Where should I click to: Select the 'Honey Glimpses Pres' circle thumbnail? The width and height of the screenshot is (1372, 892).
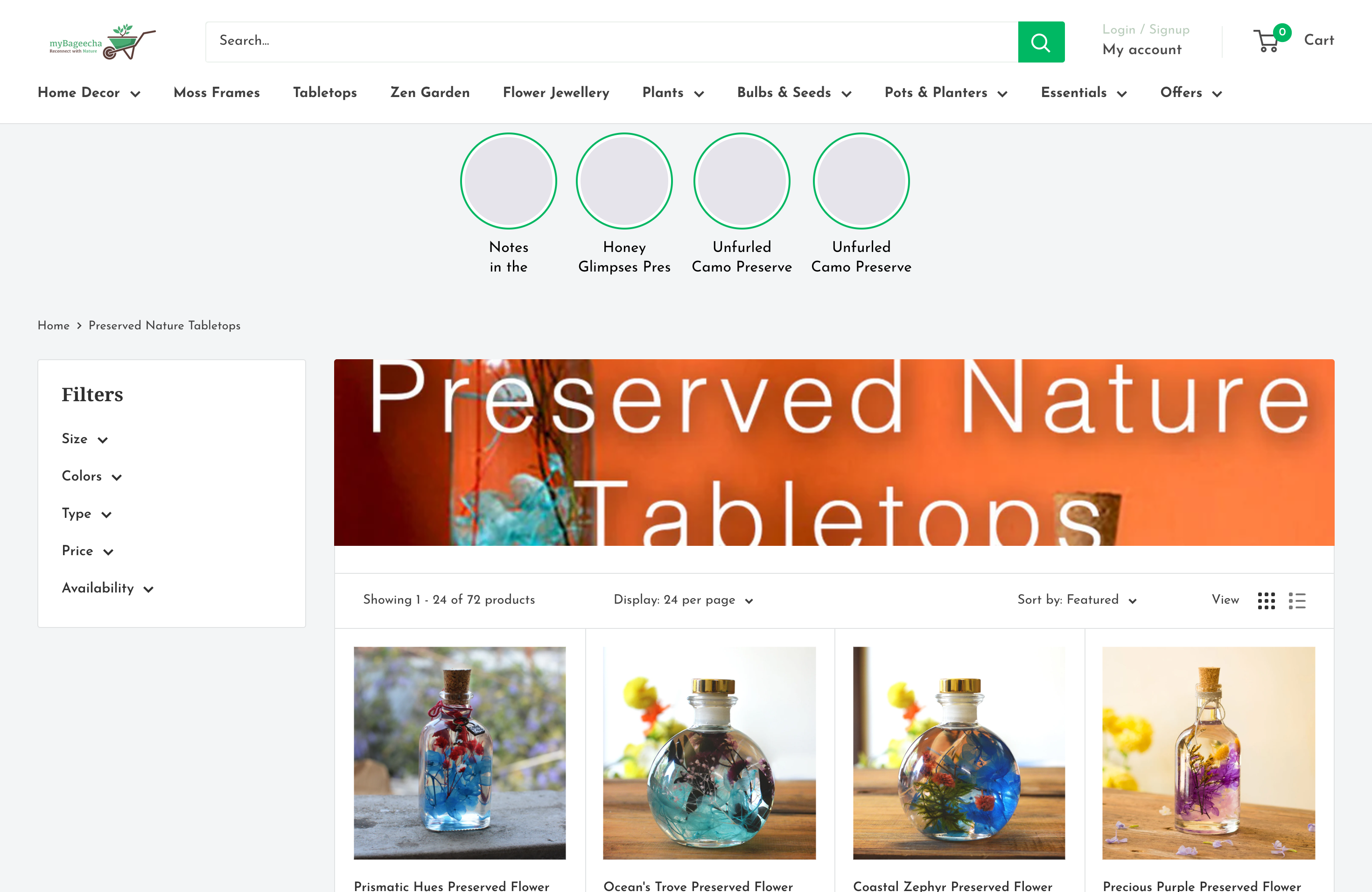coord(624,181)
